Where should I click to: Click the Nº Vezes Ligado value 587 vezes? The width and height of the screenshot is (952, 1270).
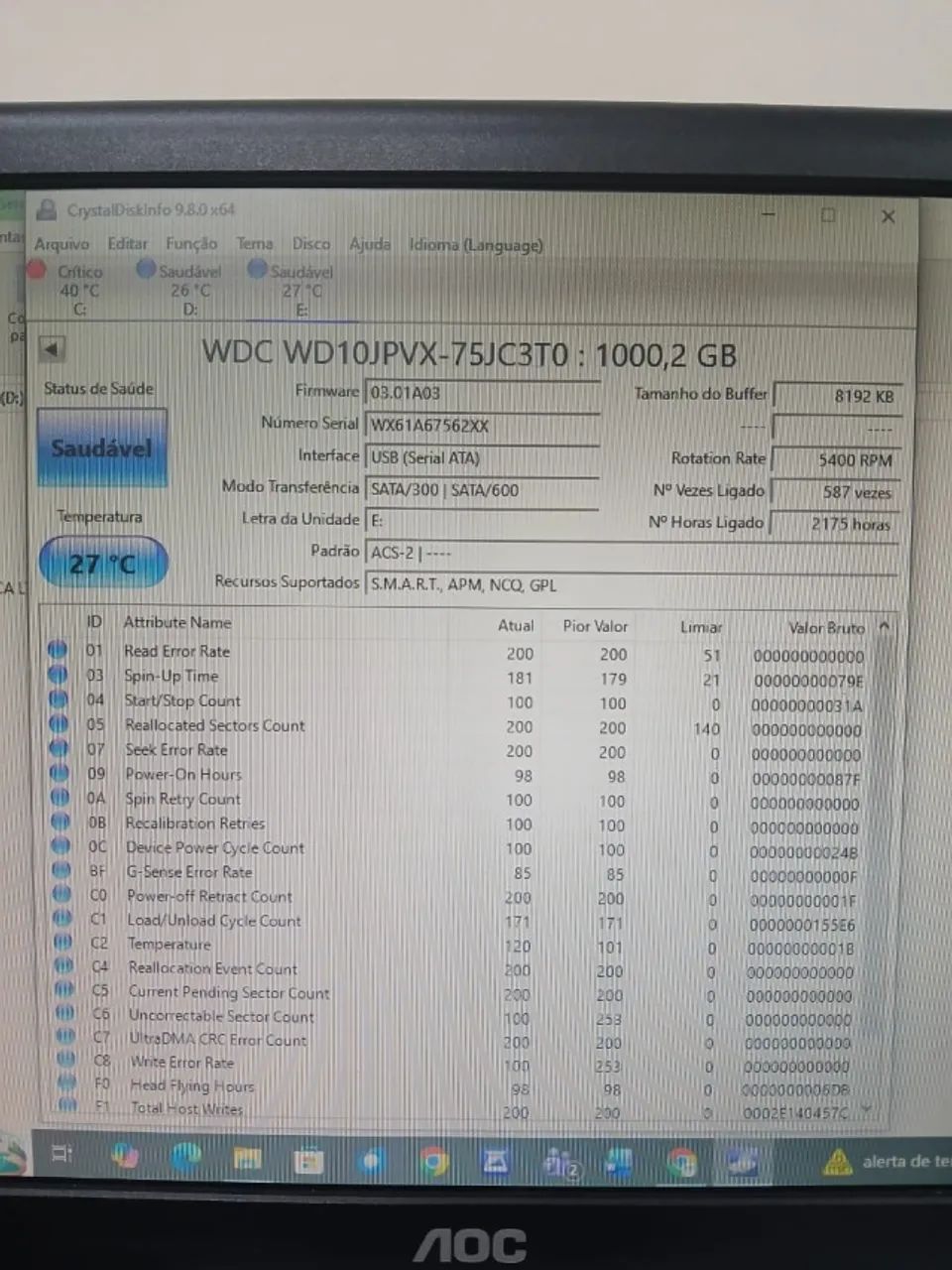[x=835, y=492]
